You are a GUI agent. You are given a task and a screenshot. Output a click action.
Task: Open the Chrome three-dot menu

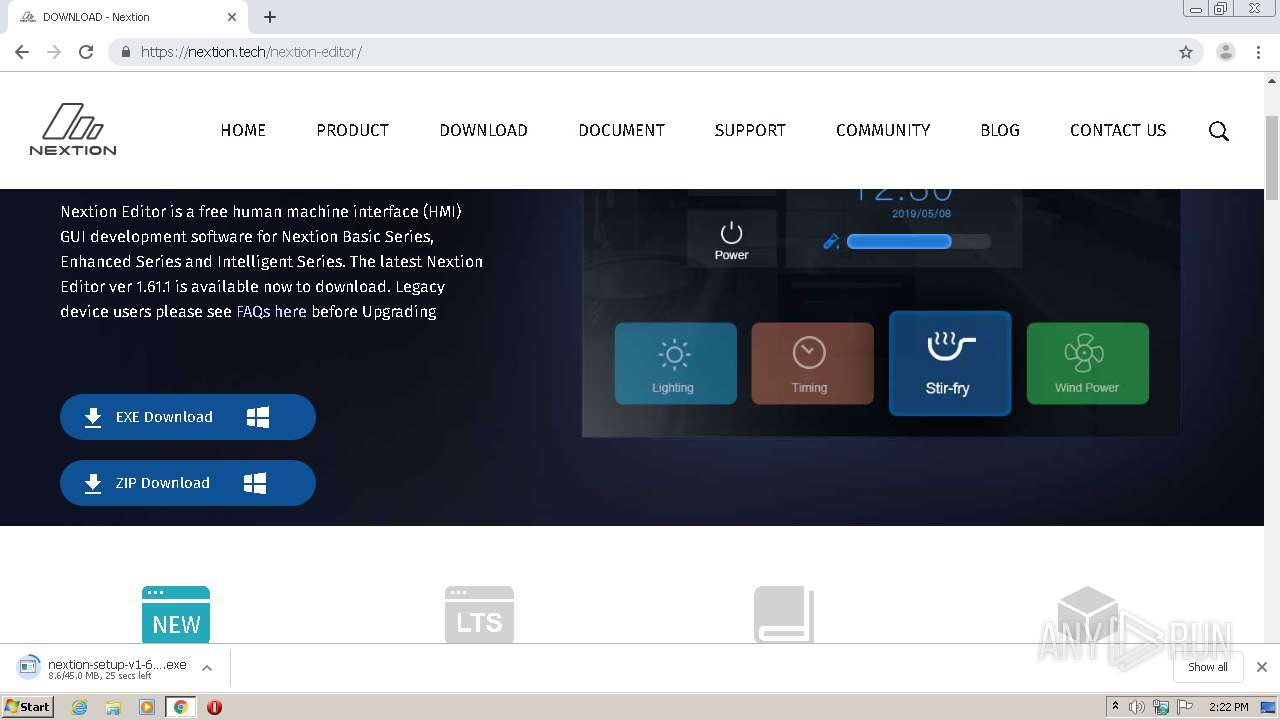coord(1258,52)
